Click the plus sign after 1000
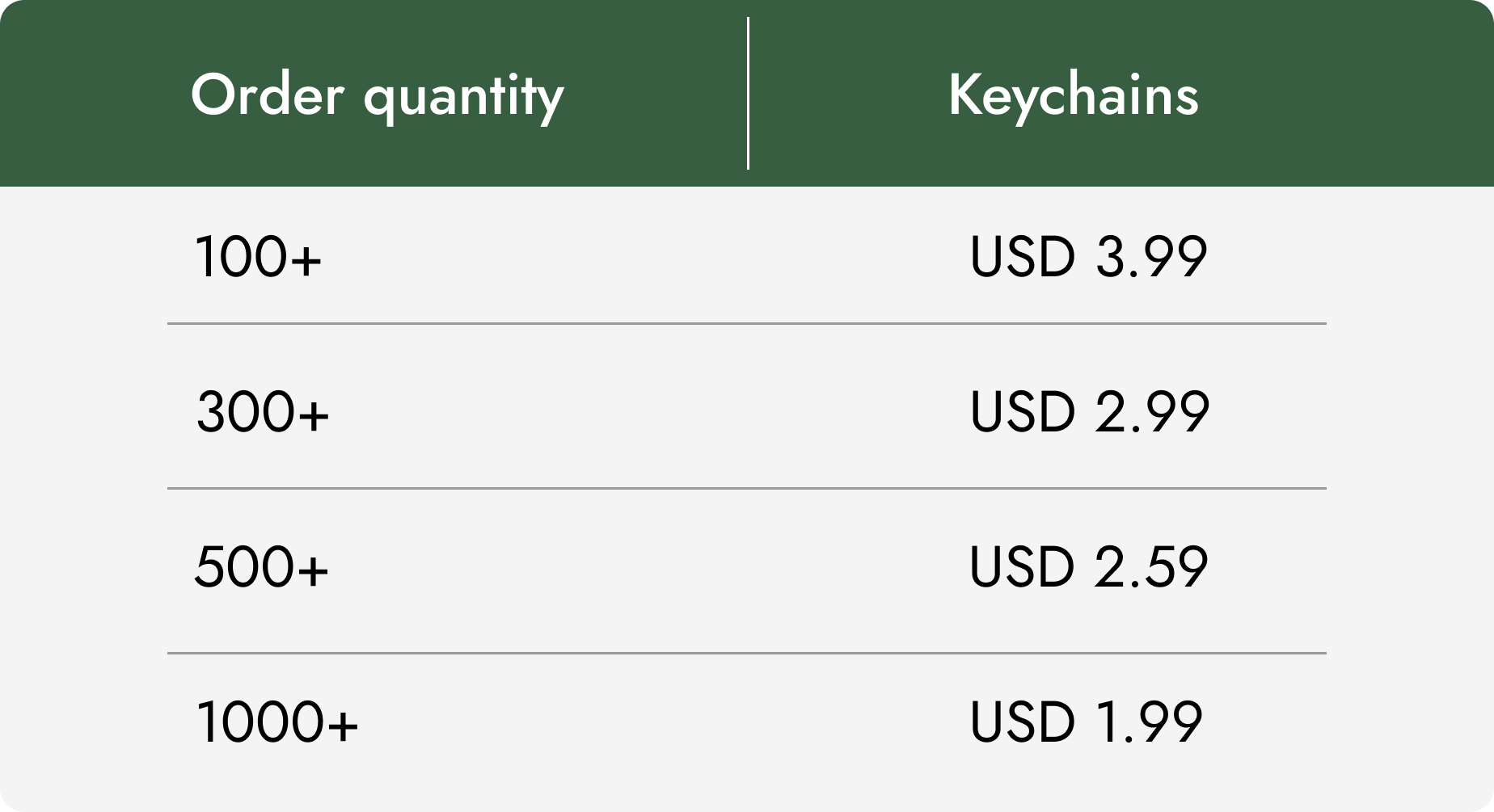 point(343,723)
